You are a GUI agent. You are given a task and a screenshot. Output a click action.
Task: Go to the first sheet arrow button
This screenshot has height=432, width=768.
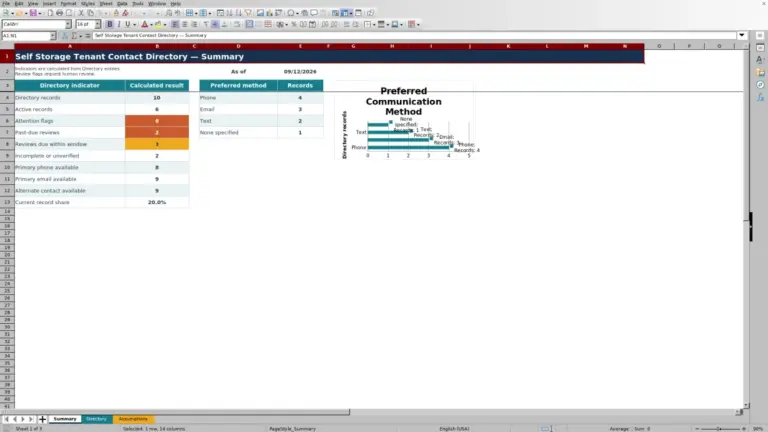click(x=6, y=419)
